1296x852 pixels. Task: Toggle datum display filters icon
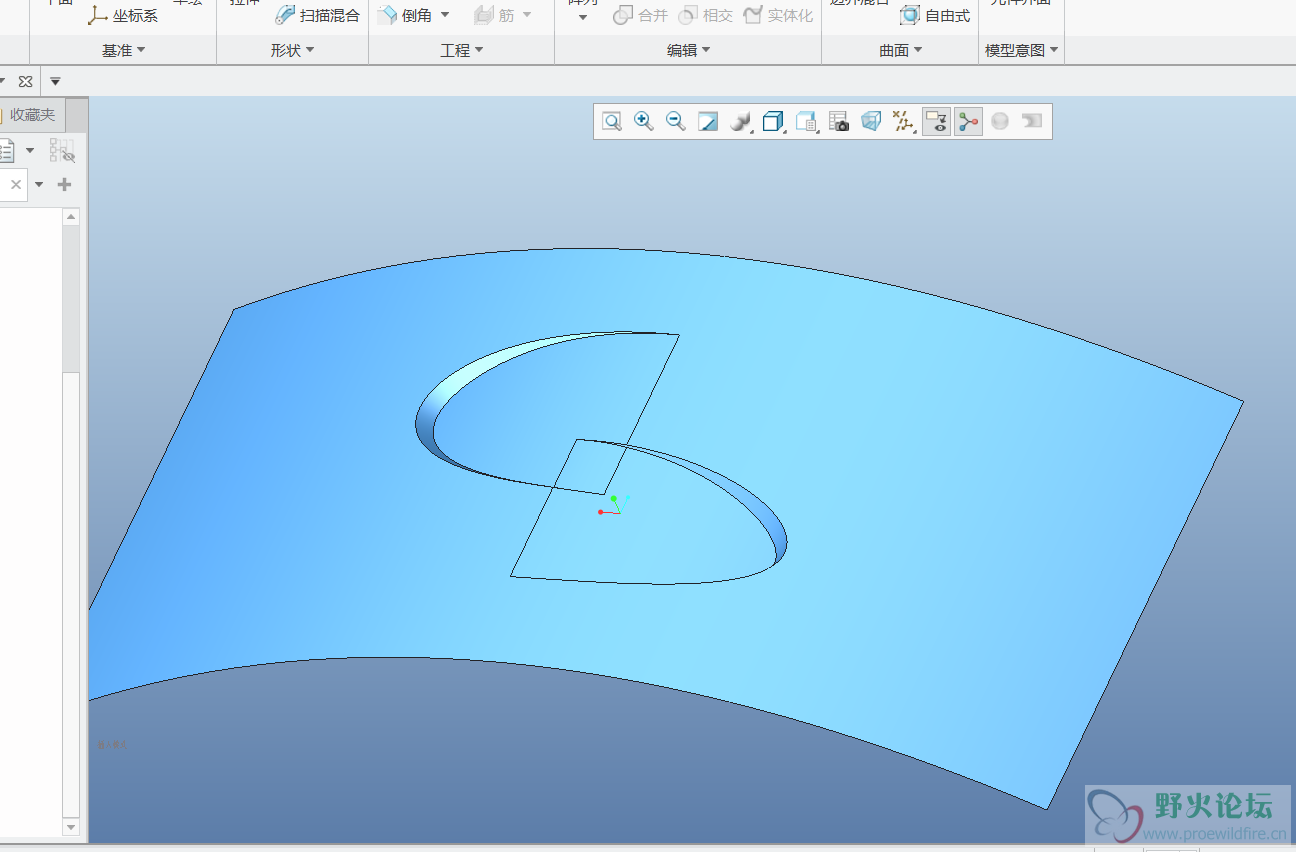click(904, 122)
